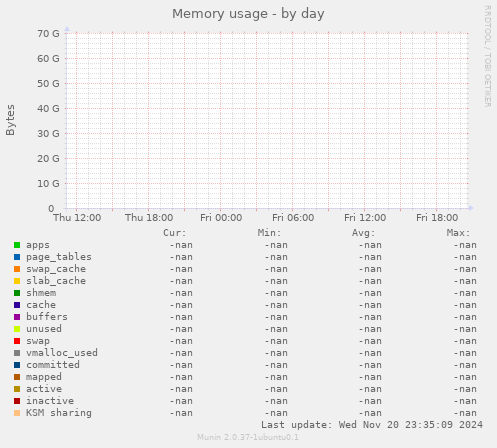Select the 'KSM sharing' legend label
Screen dimensions: 497x448
click(x=59, y=413)
